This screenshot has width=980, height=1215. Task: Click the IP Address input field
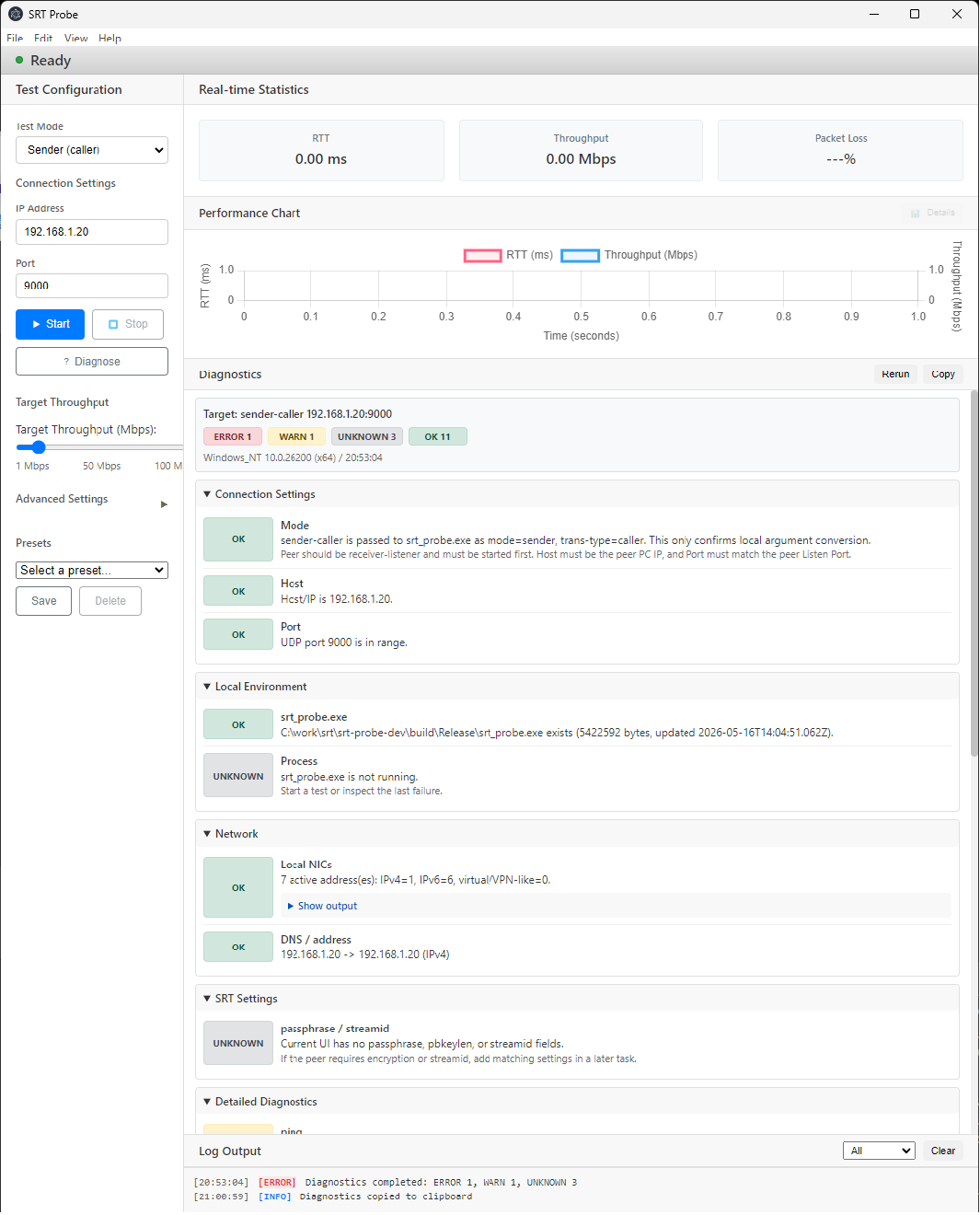coord(92,232)
